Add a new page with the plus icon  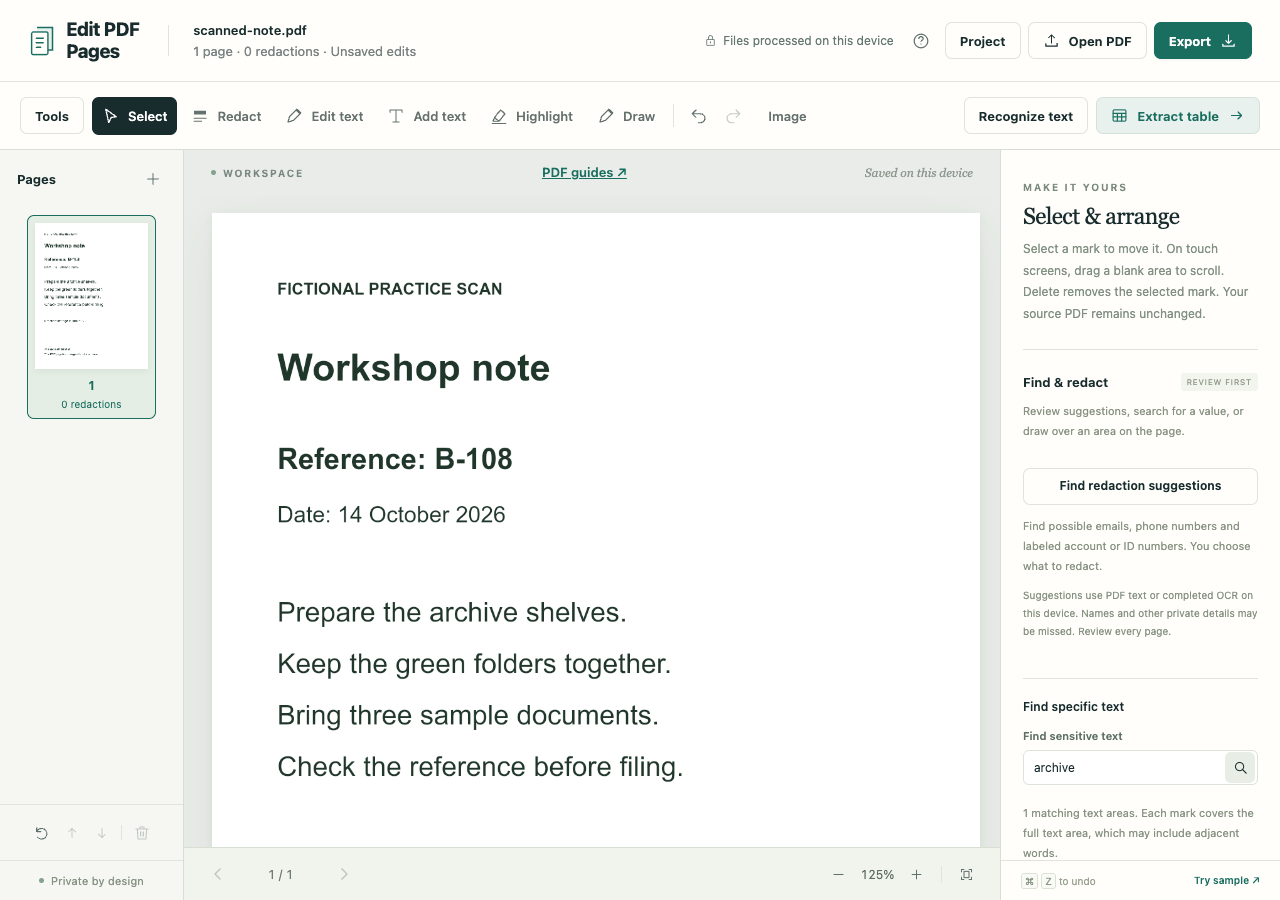(x=153, y=179)
